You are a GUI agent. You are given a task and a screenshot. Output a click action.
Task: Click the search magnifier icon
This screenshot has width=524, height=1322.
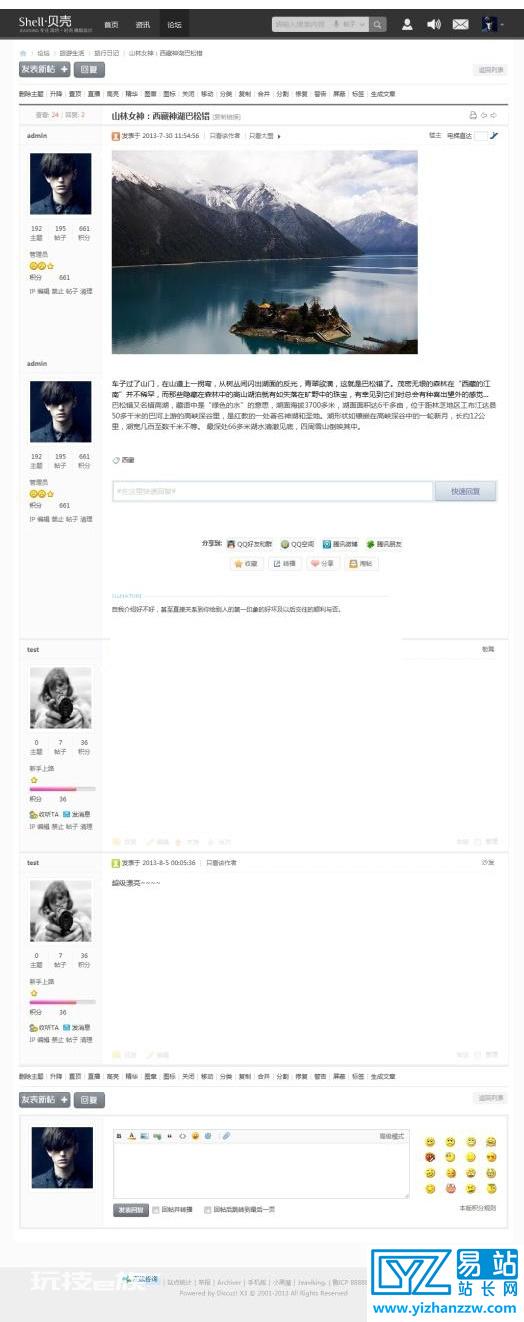coord(378,24)
